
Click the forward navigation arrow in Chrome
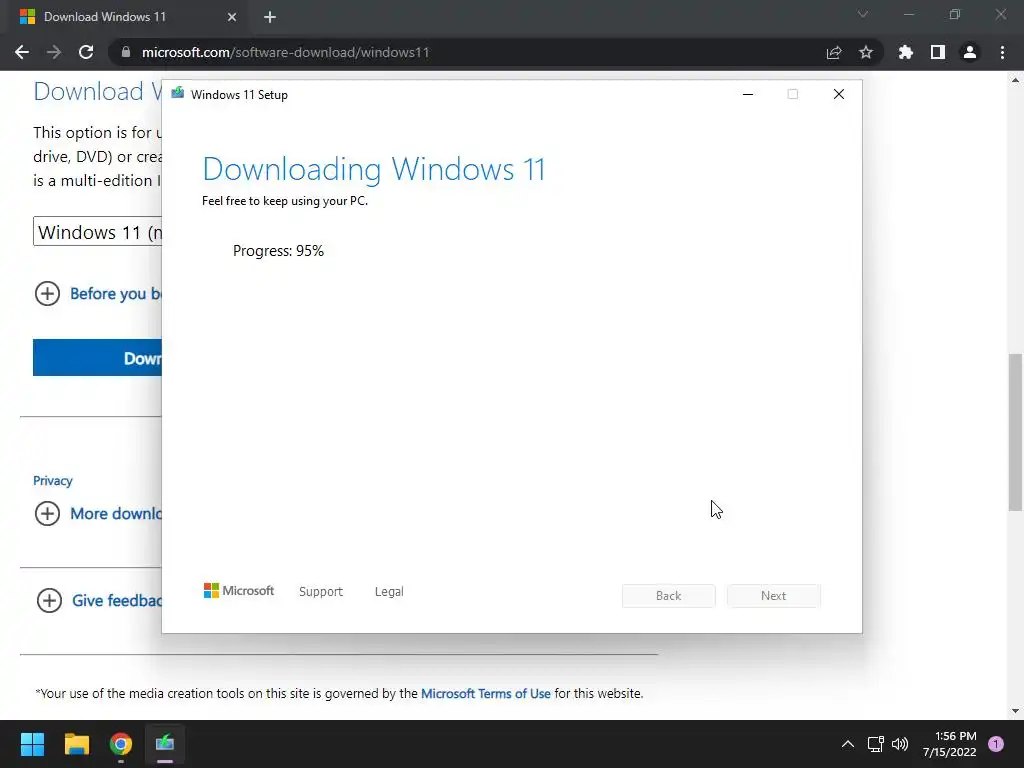click(54, 52)
